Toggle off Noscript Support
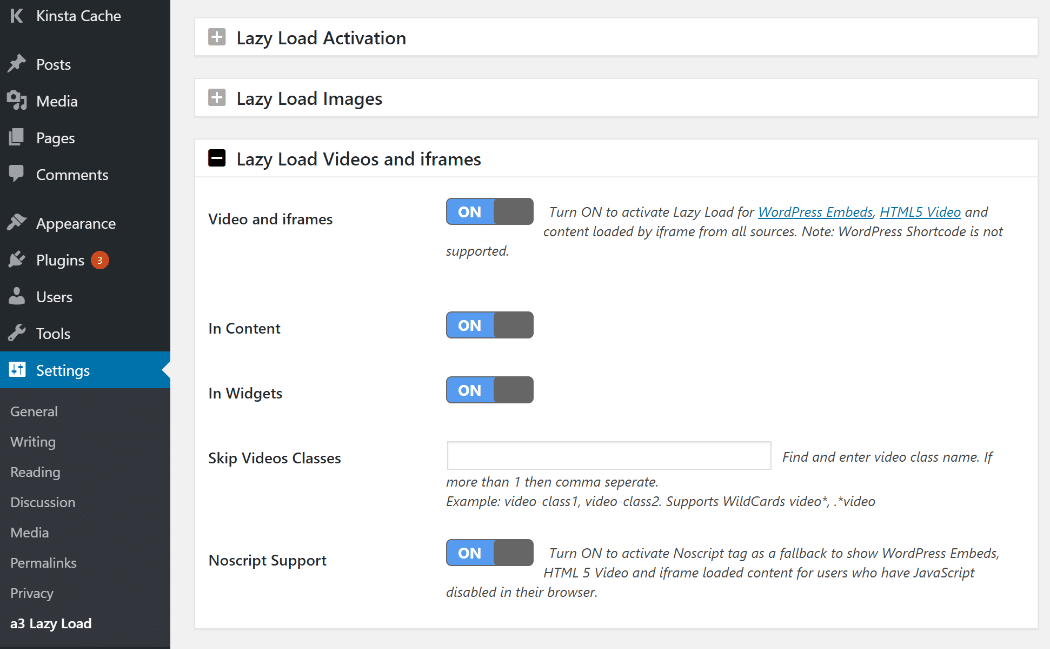 pos(489,552)
